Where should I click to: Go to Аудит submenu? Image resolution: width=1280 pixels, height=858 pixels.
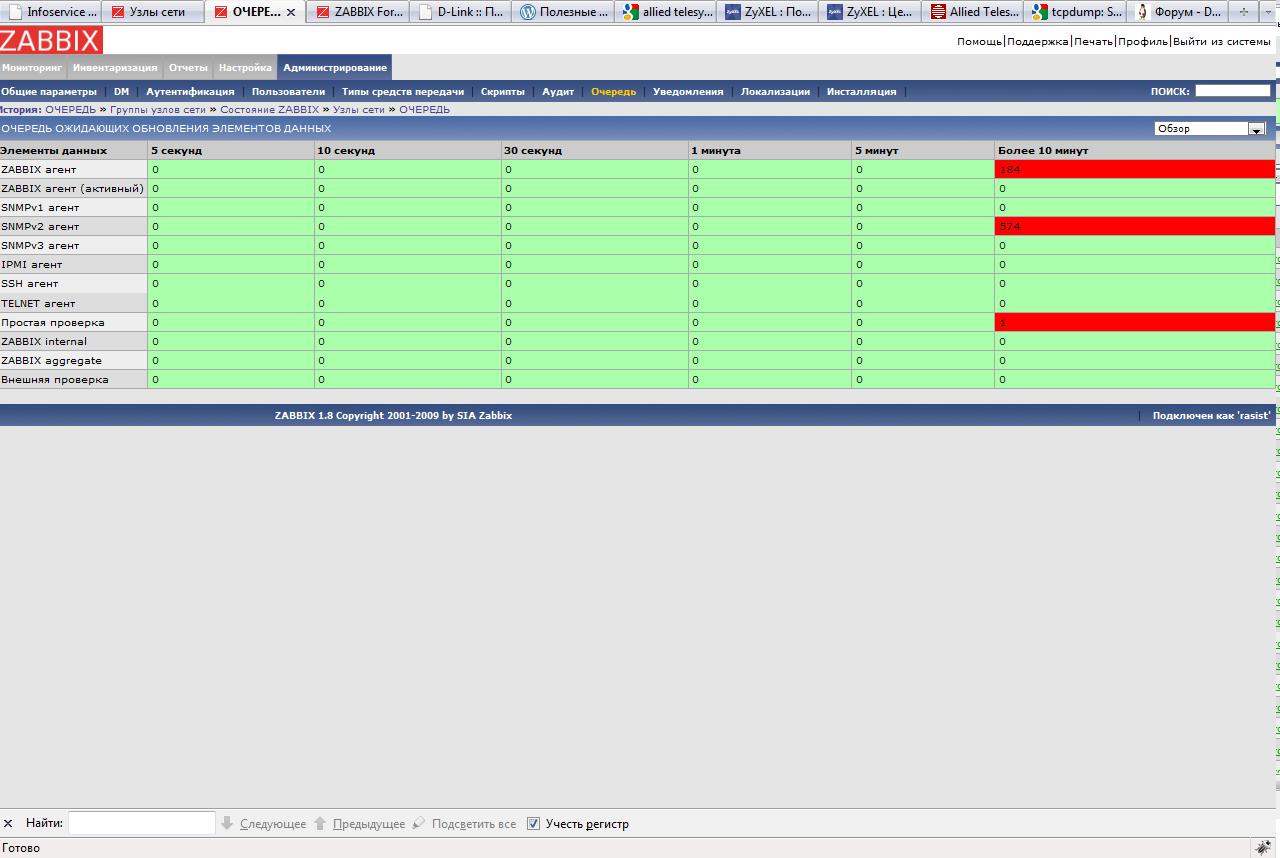(x=558, y=91)
